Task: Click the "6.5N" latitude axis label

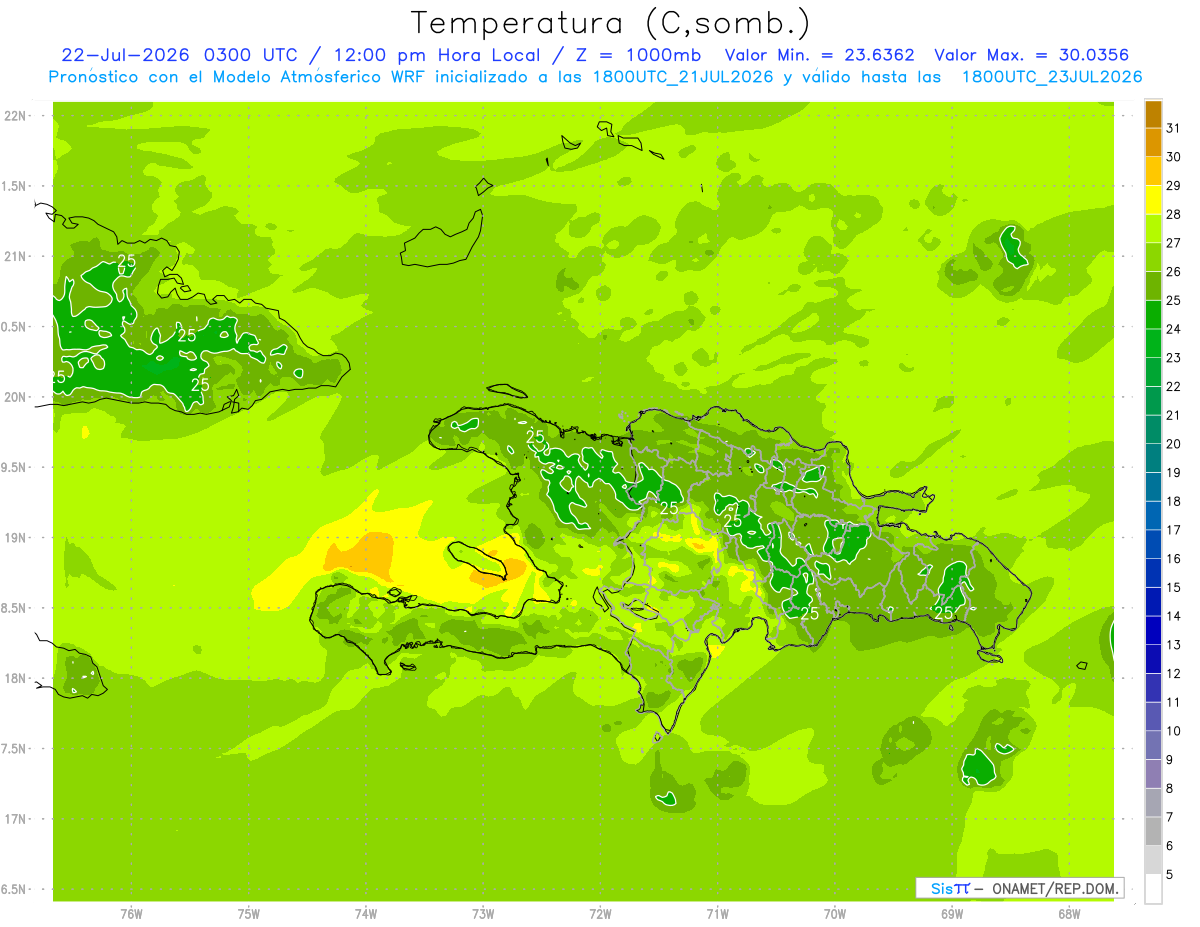Action: [x=15, y=890]
